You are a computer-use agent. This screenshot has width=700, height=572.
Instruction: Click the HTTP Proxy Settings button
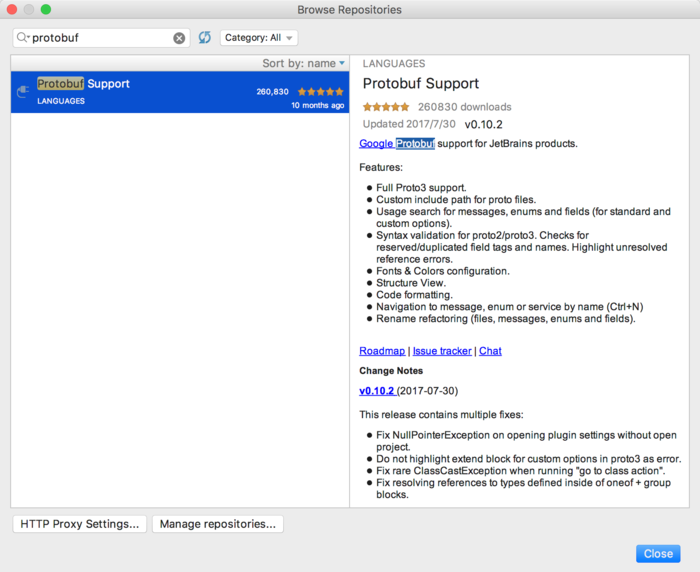point(80,524)
